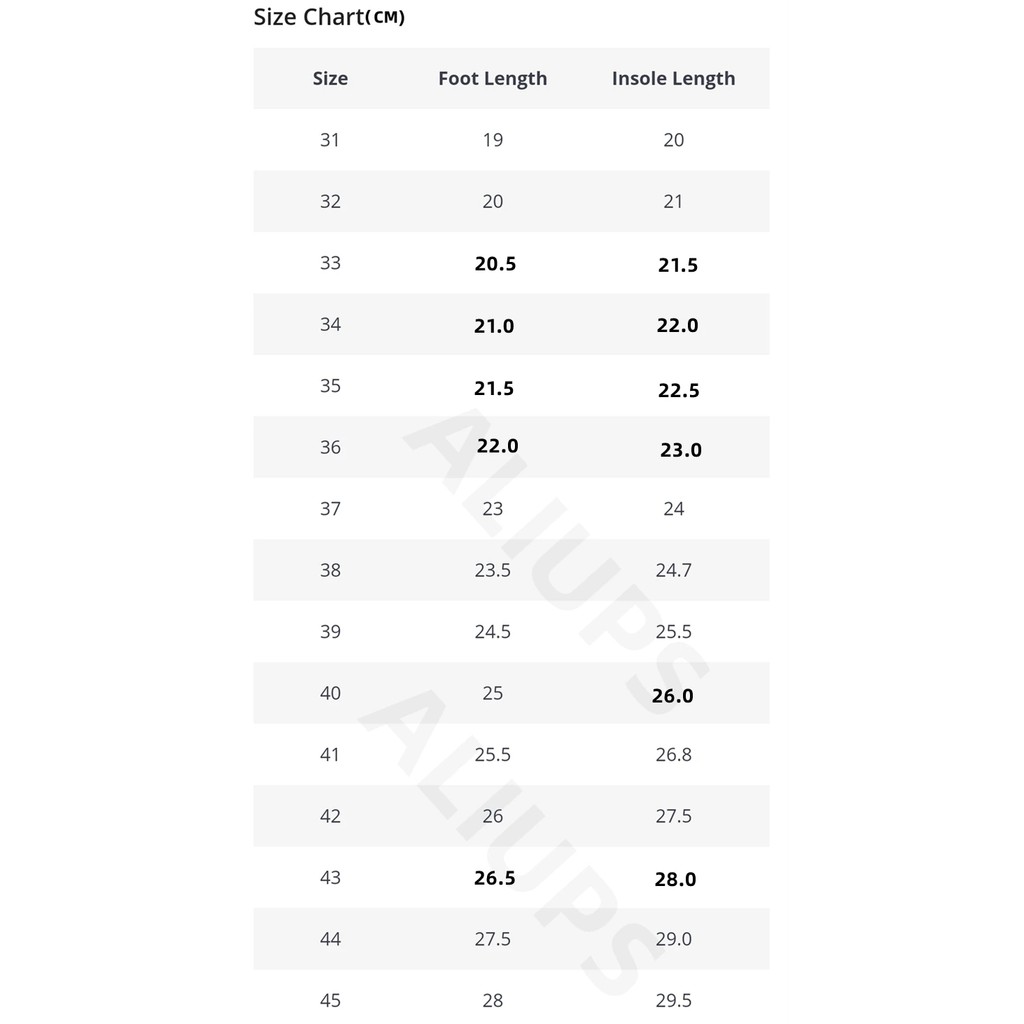Select the Insole Length column header
1024x1024 pixels.
click(673, 79)
